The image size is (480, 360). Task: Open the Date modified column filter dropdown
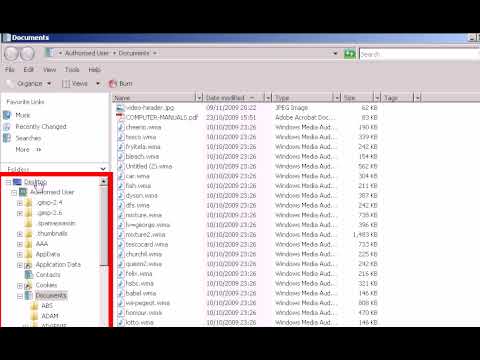coord(268,98)
